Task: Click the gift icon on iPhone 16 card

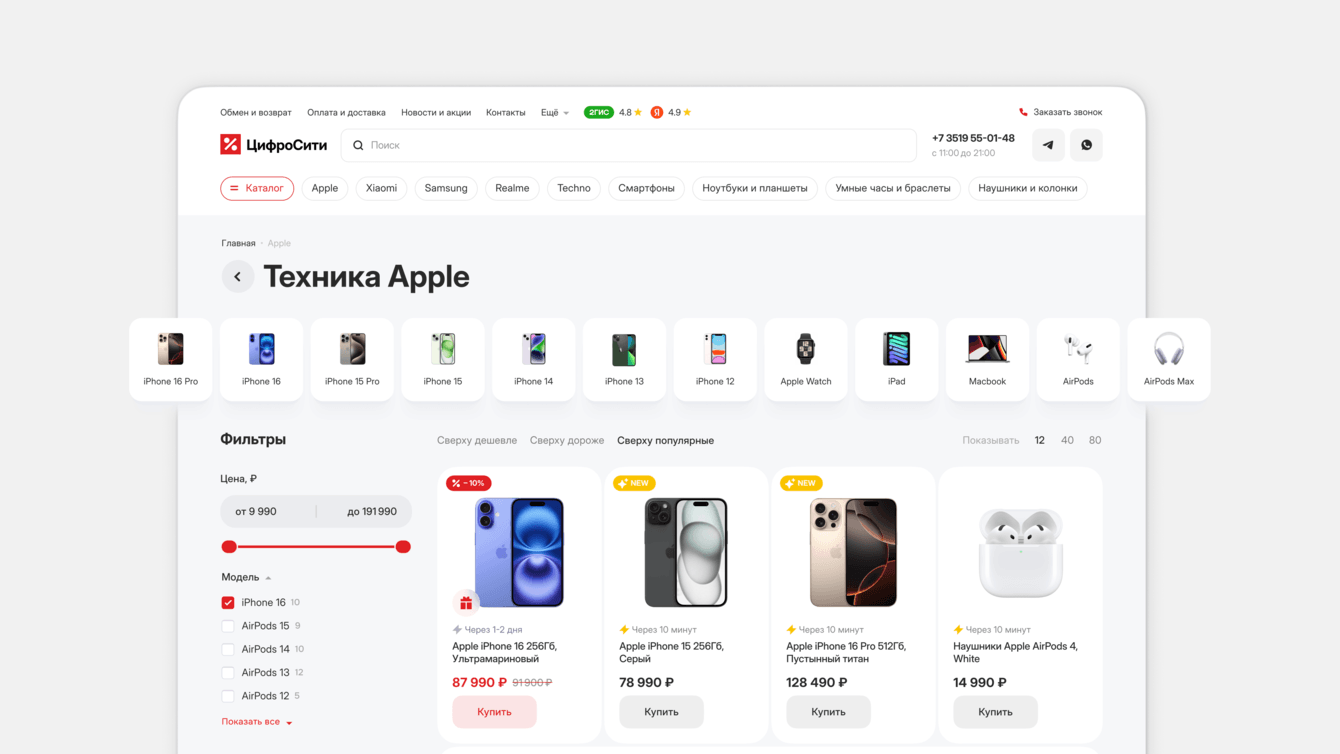Action: click(466, 603)
